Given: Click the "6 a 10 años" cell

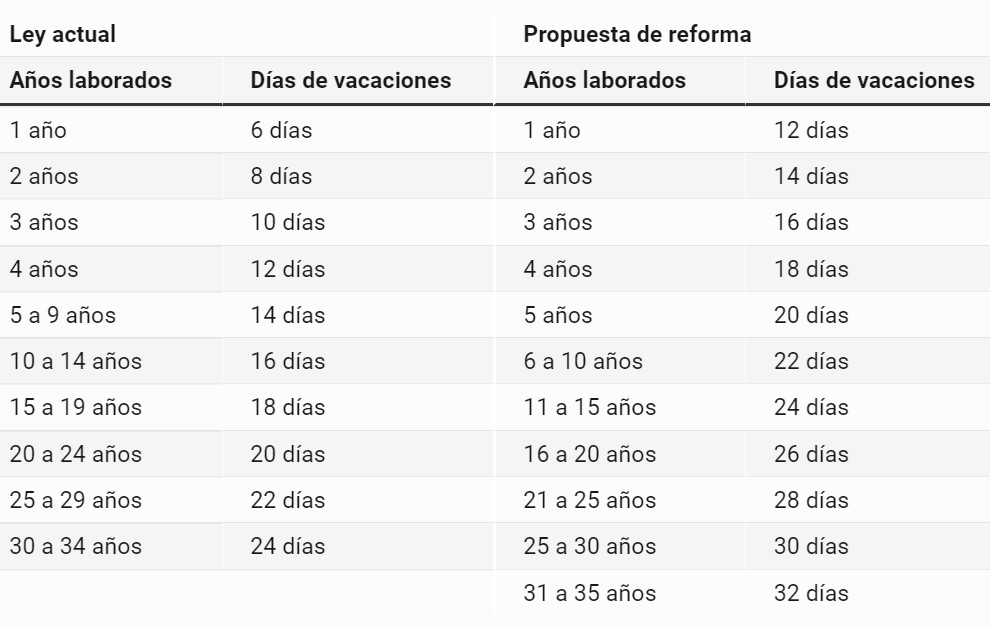Looking at the screenshot, I should pos(583,362).
